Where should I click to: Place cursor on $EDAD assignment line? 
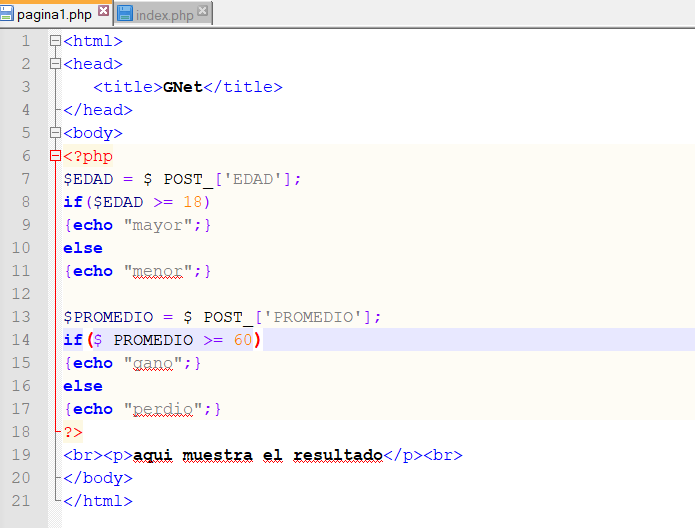[182, 179]
